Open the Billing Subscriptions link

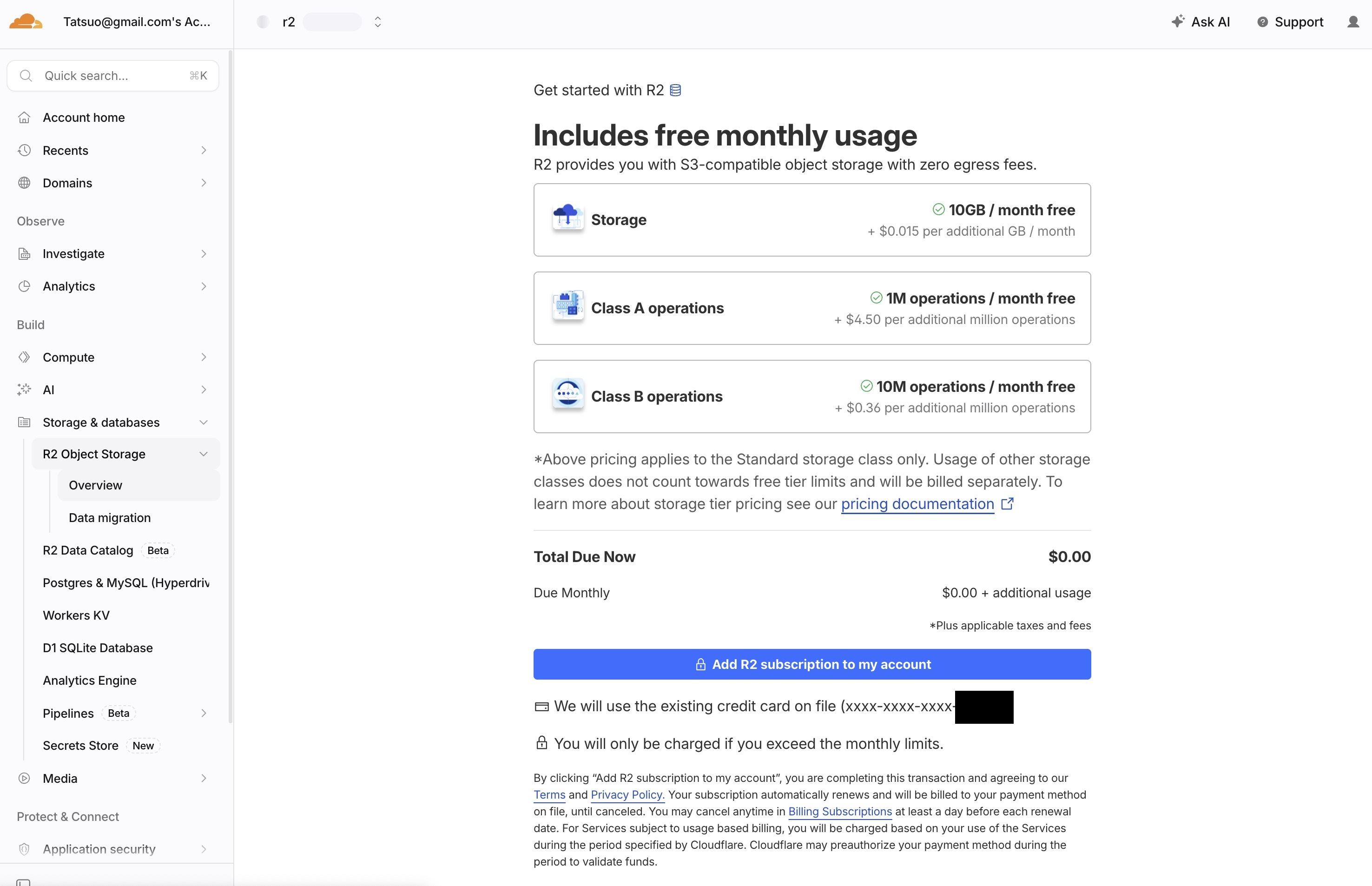[x=840, y=811]
